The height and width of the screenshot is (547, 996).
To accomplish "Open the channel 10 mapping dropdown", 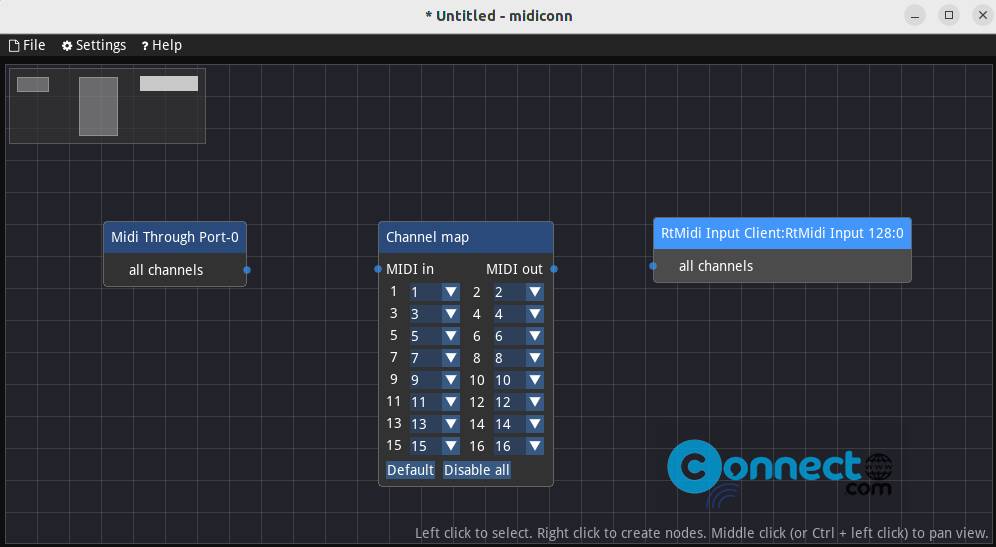I will point(519,380).
